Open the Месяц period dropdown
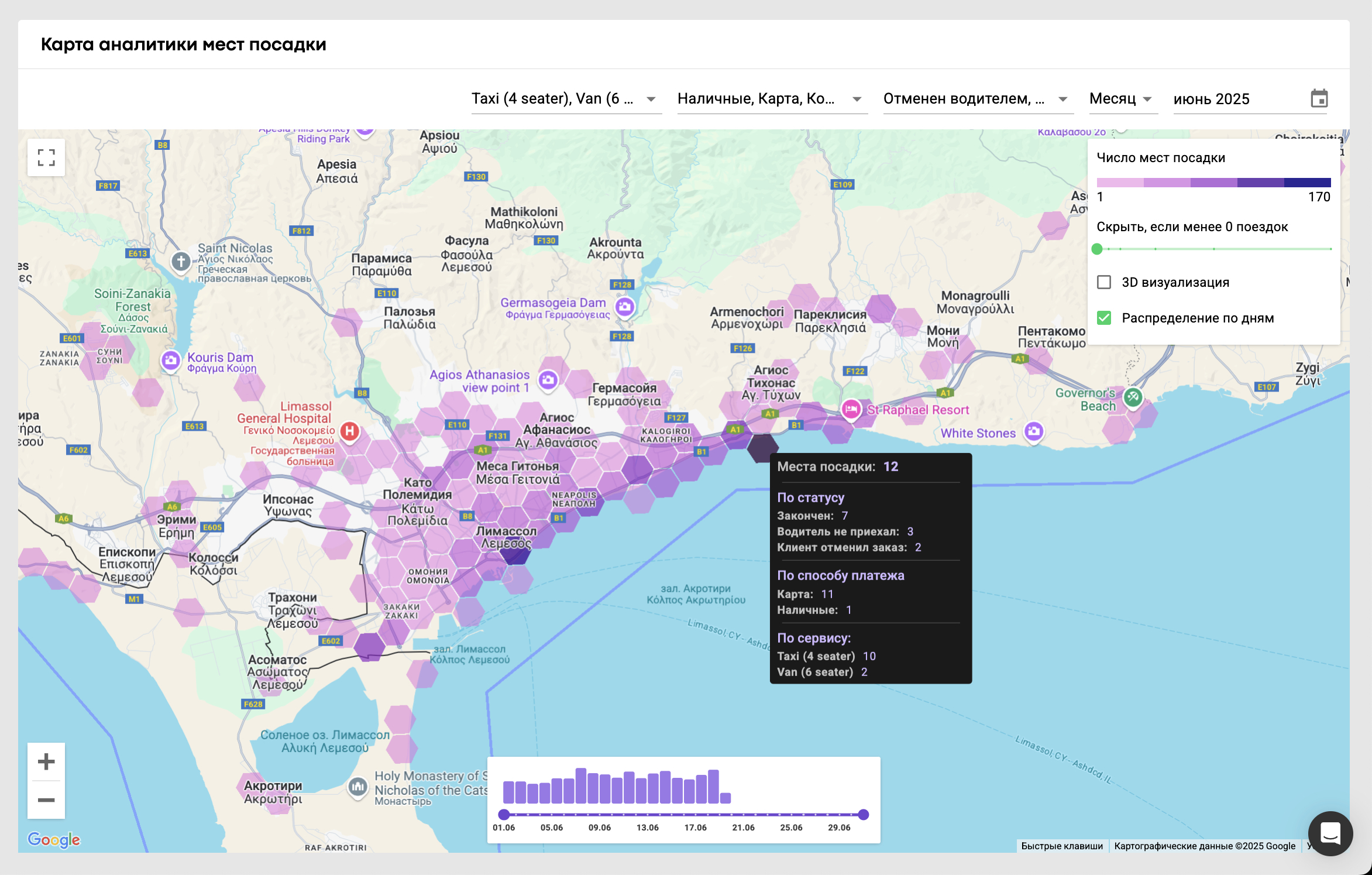 point(1122,99)
